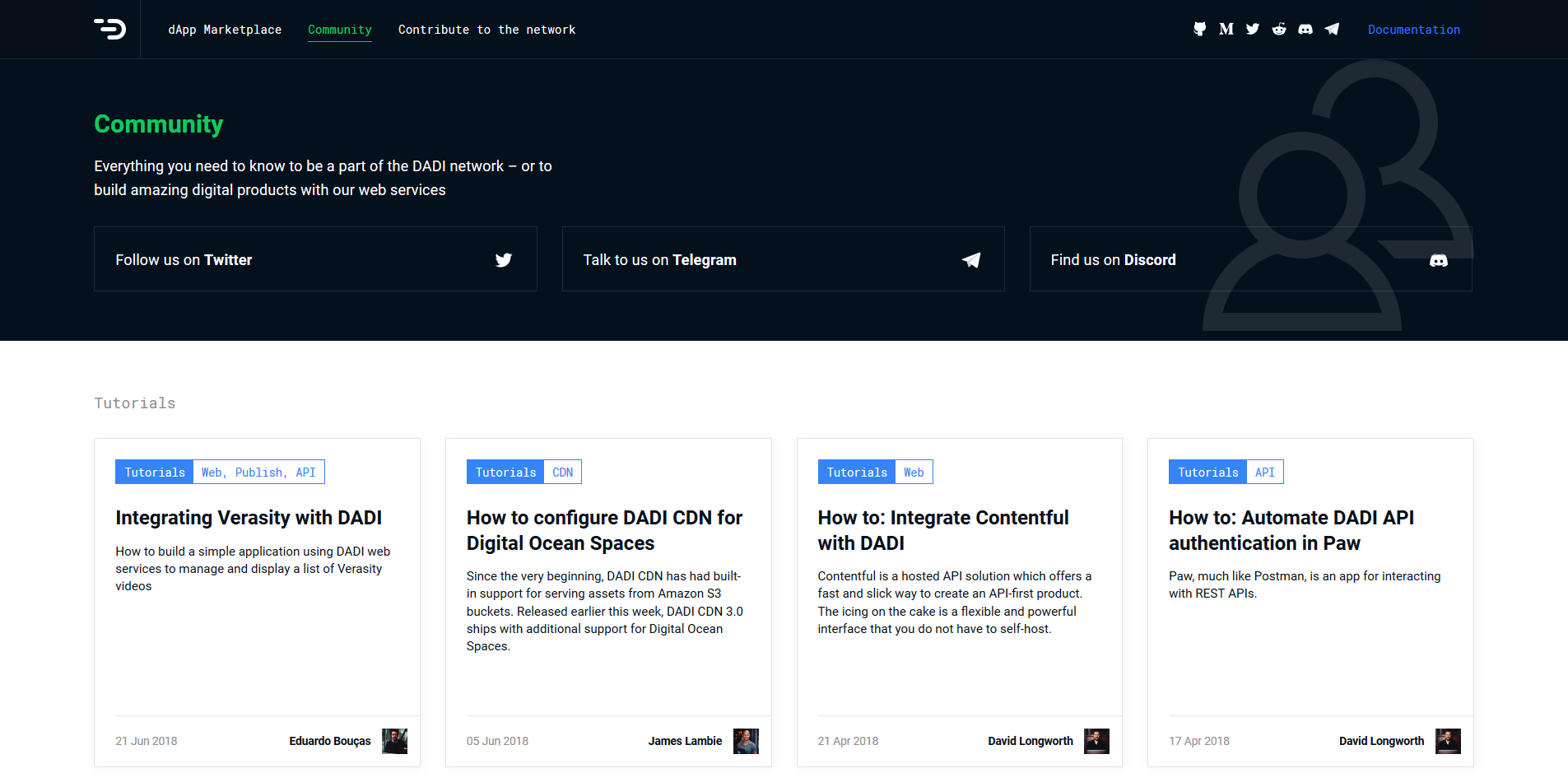Click David Longworth avatar on Paw card
This screenshot has height=773, width=1568.
tap(1448, 741)
